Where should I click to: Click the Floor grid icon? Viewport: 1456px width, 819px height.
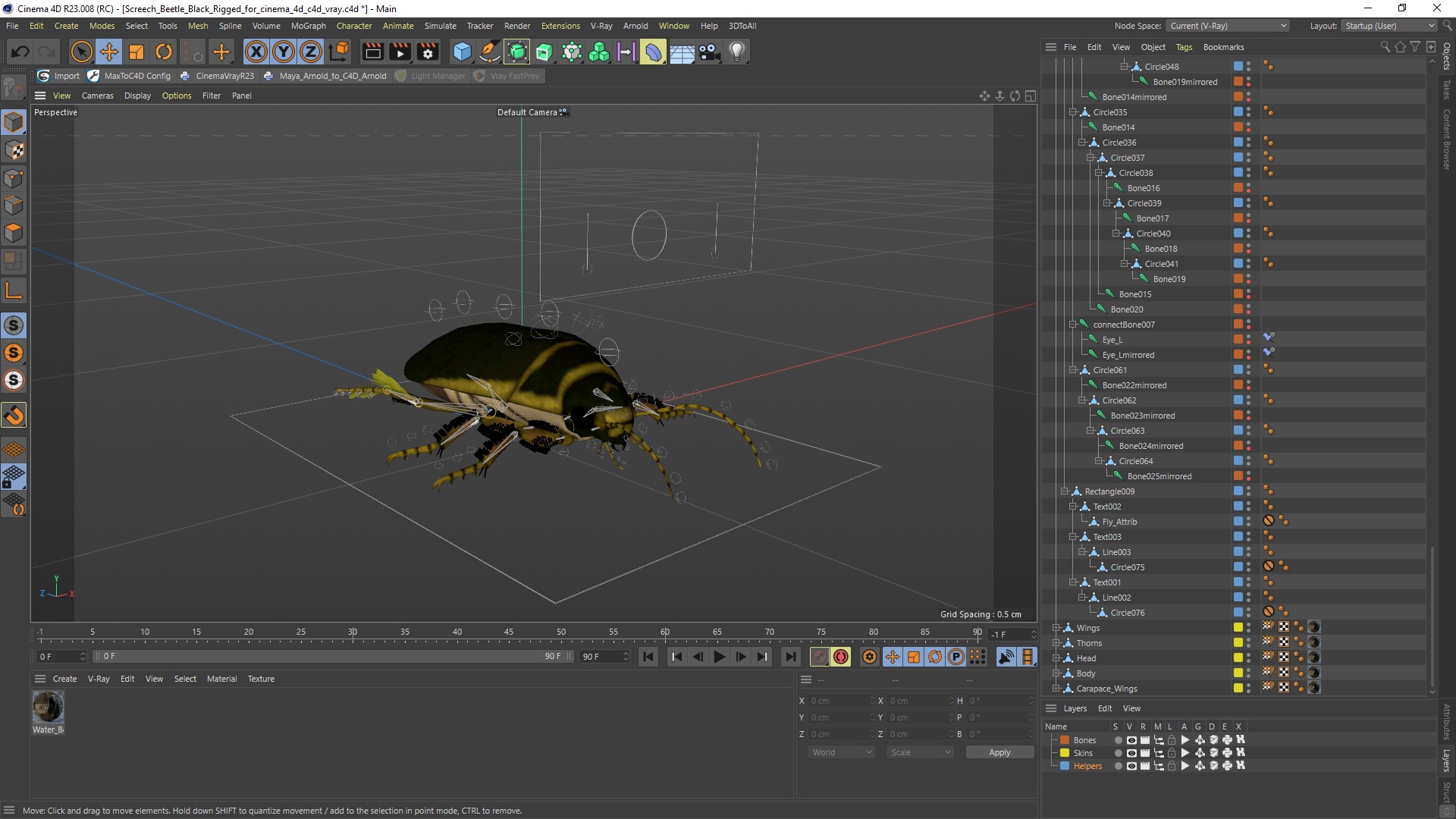click(682, 52)
